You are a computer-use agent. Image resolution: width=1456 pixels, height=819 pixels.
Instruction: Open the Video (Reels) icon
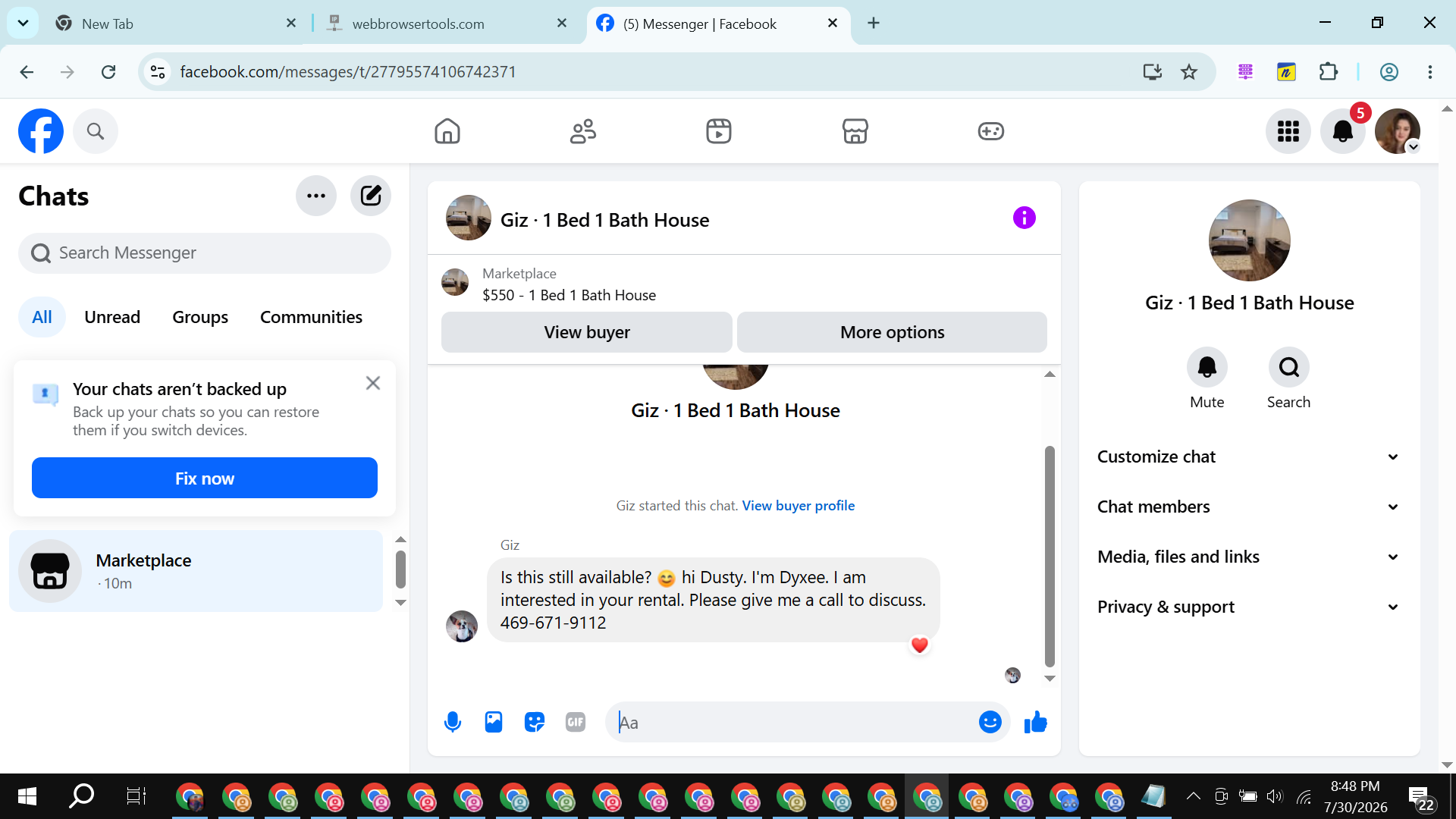click(719, 131)
